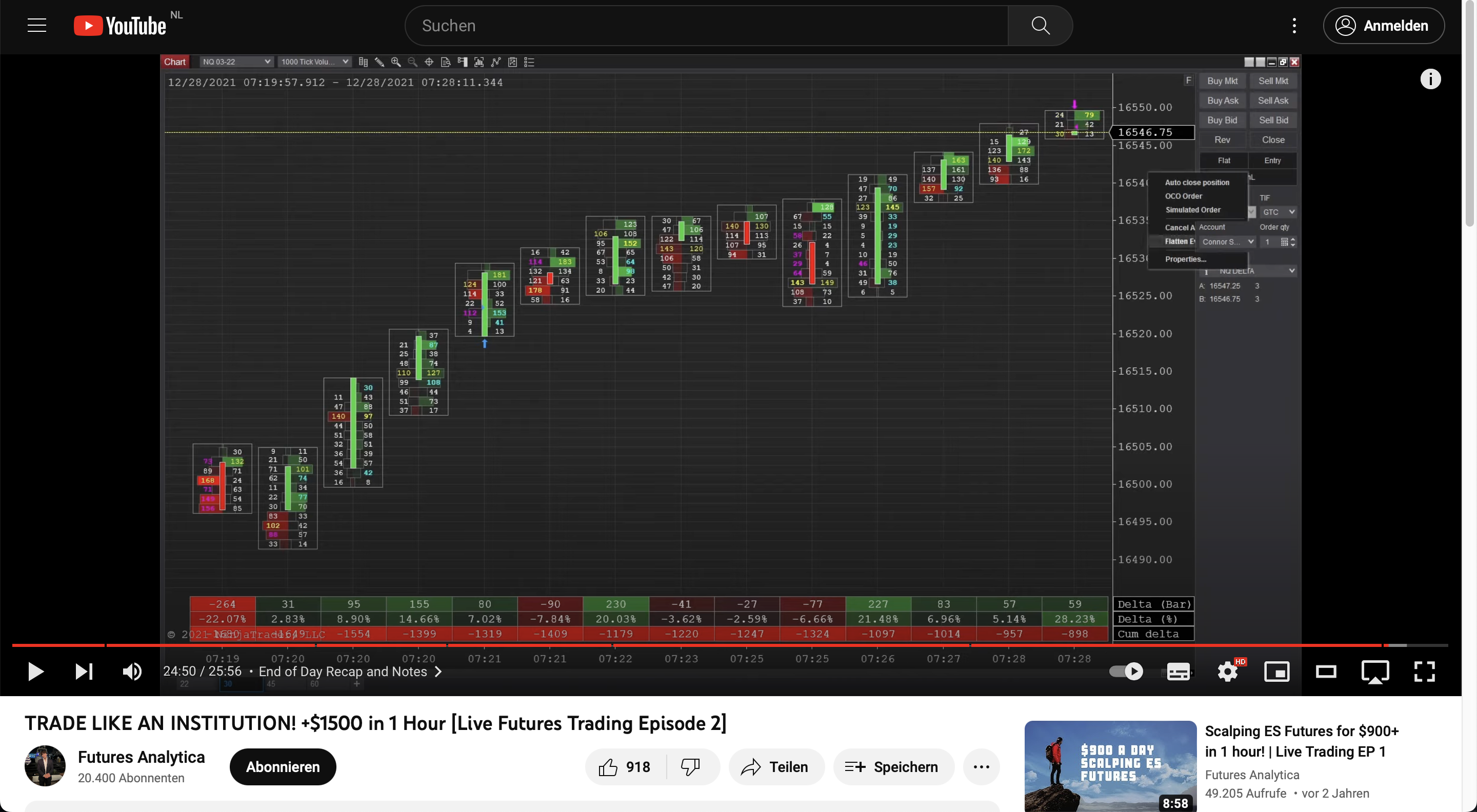1477x812 pixels.
Task: Click the Sell Ask button
Action: (x=1273, y=101)
